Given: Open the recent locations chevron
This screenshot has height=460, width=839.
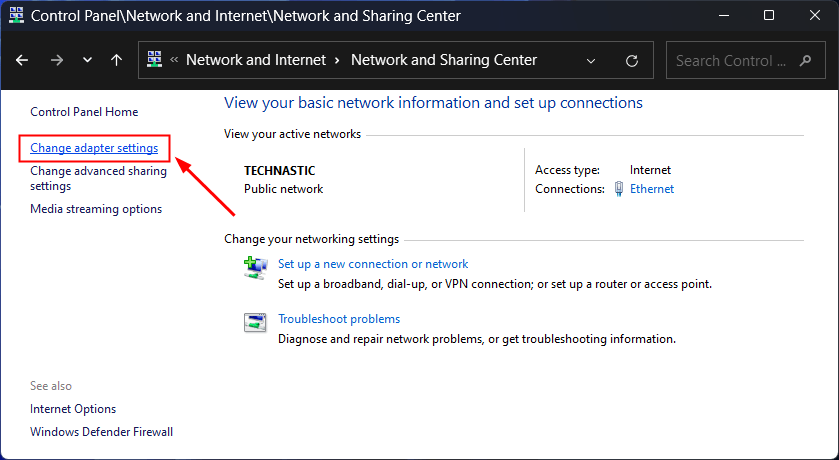Looking at the screenshot, I should click(x=87, y=60).
